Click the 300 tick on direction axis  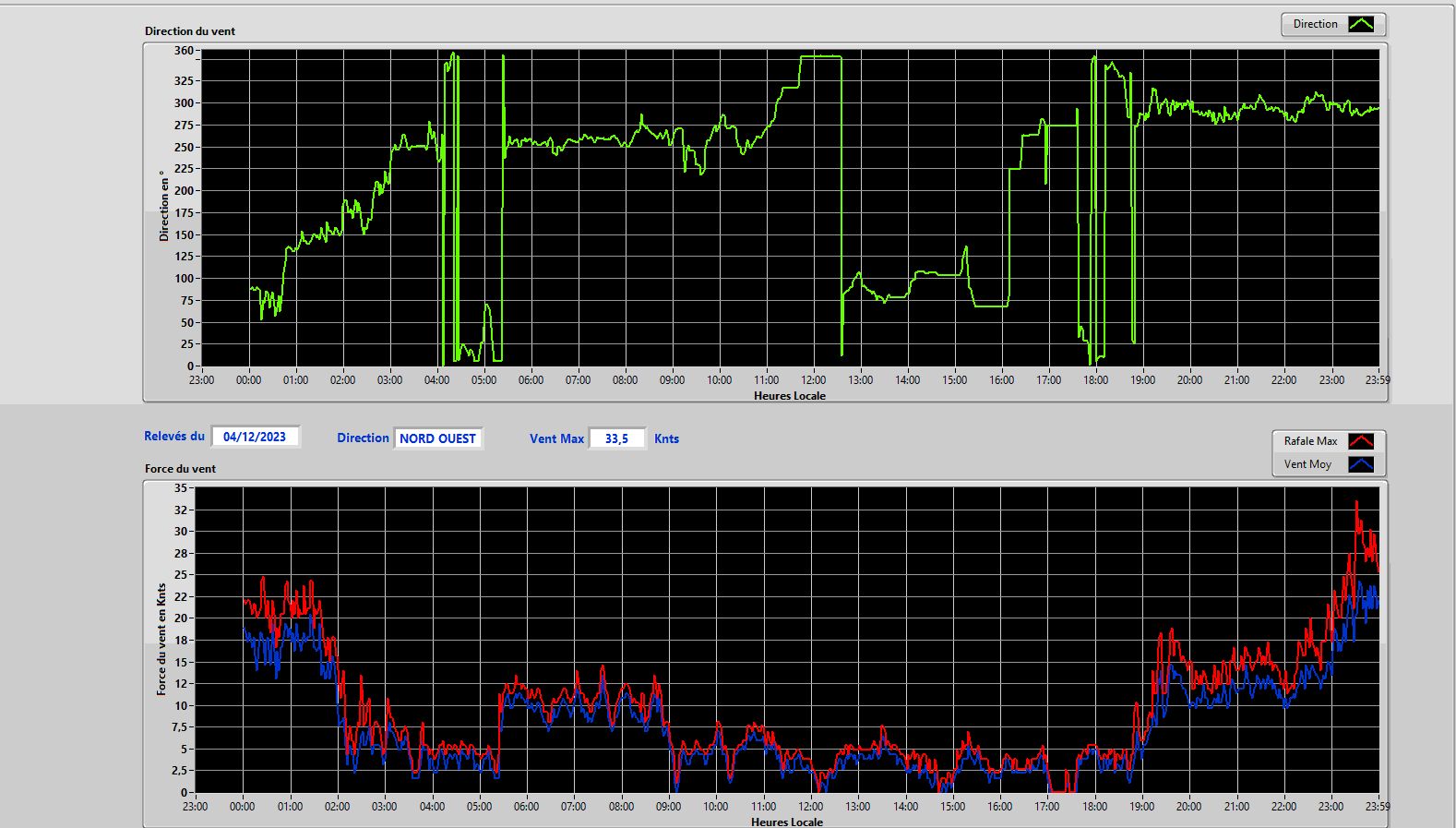[184, 103]
